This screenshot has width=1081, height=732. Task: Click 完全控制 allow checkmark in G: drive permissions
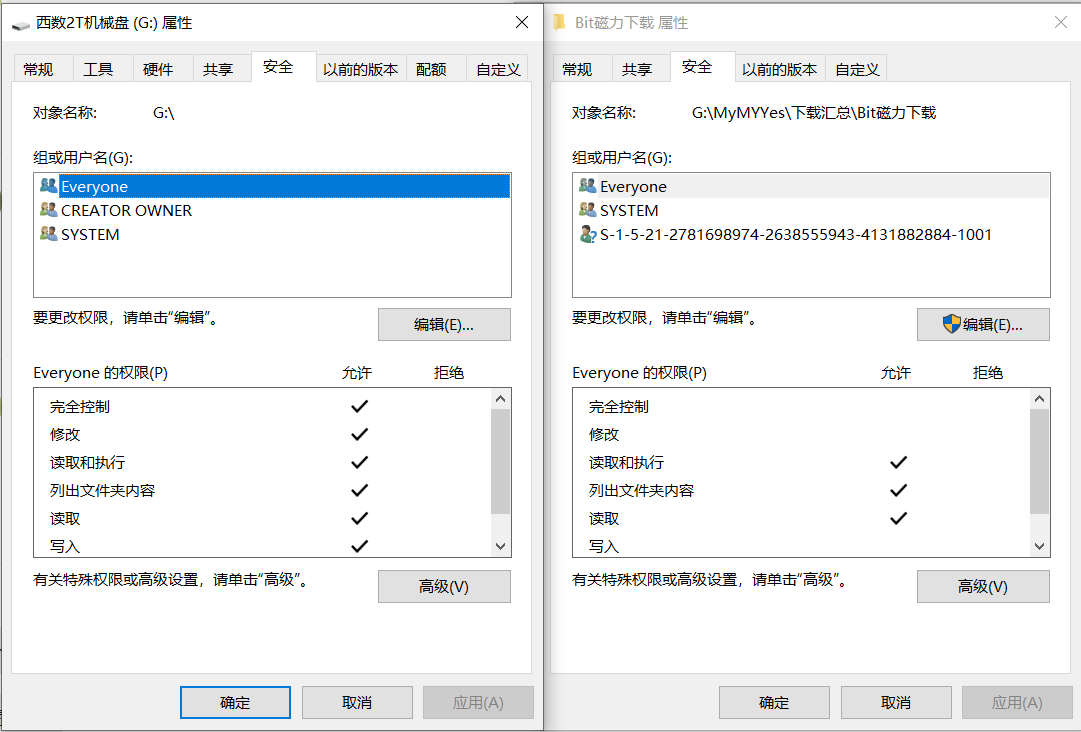click(359, 406)
